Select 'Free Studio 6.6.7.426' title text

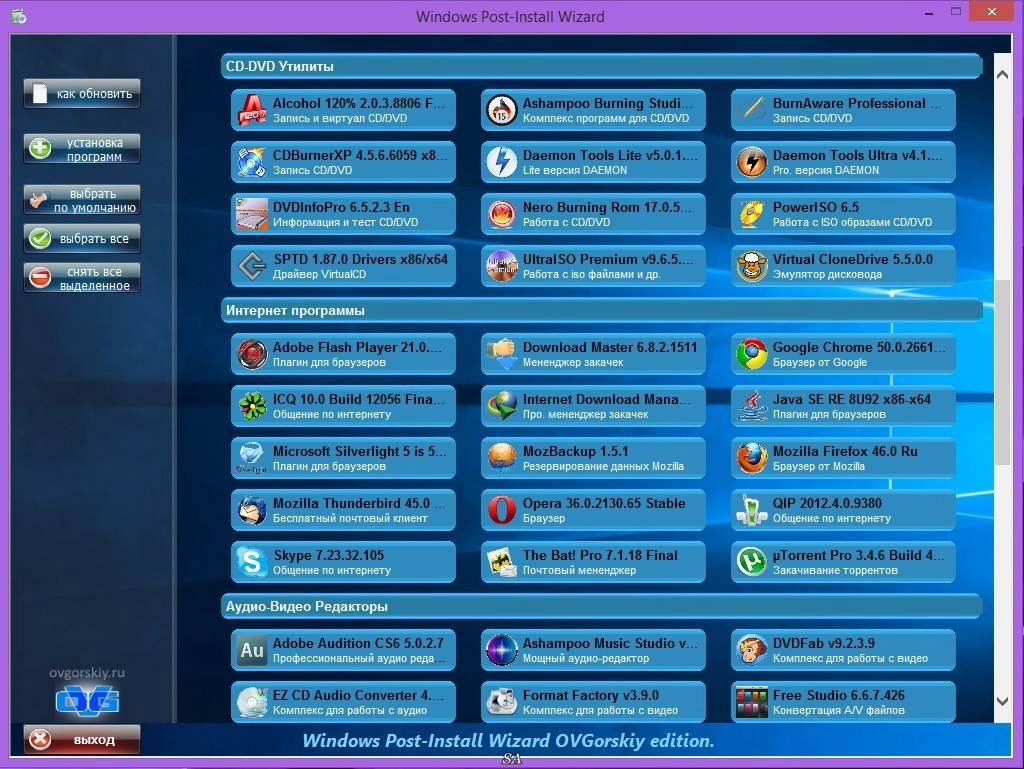tap(839, 695)
